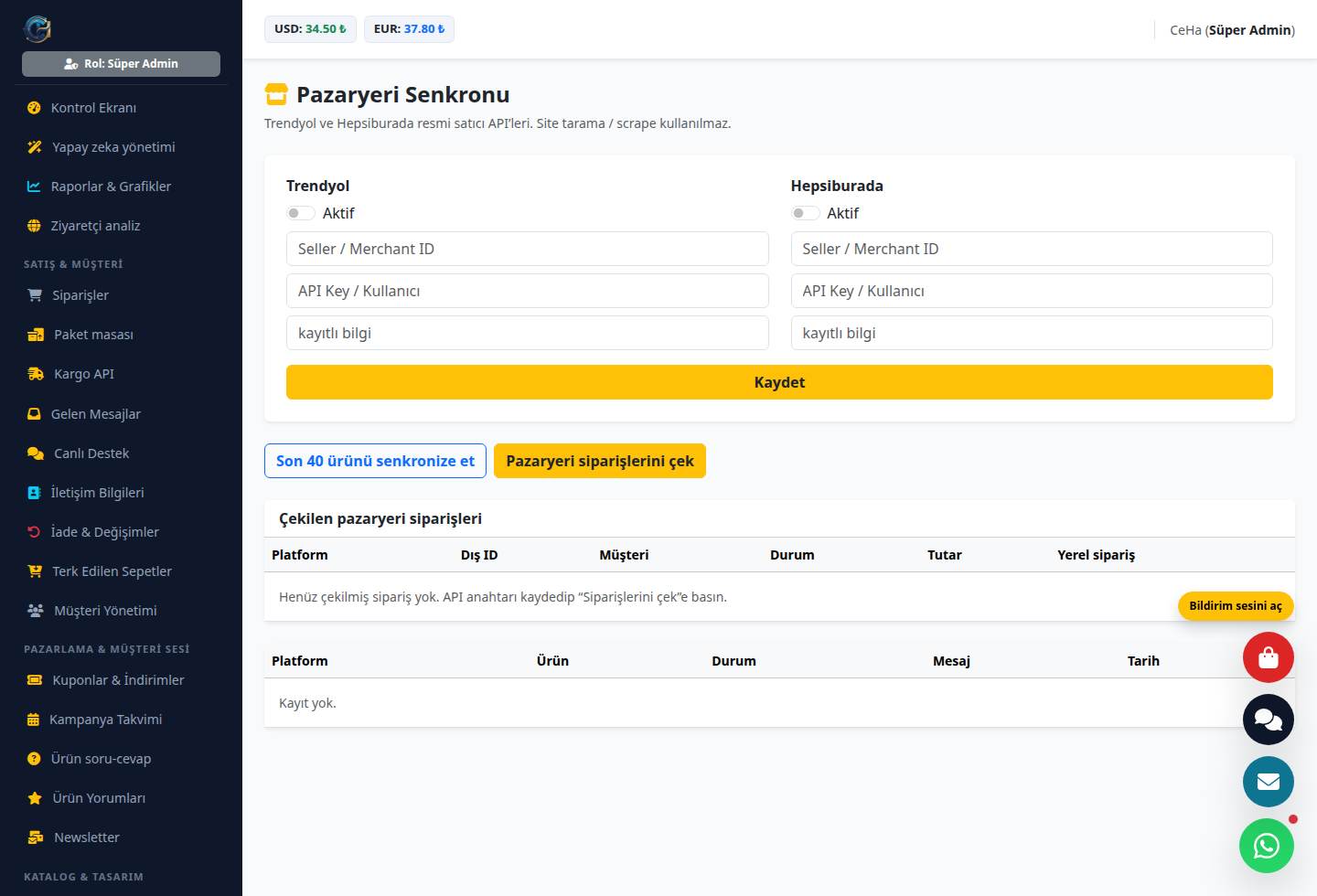Open the green WhatsApp floating button

pos(1267,846)
